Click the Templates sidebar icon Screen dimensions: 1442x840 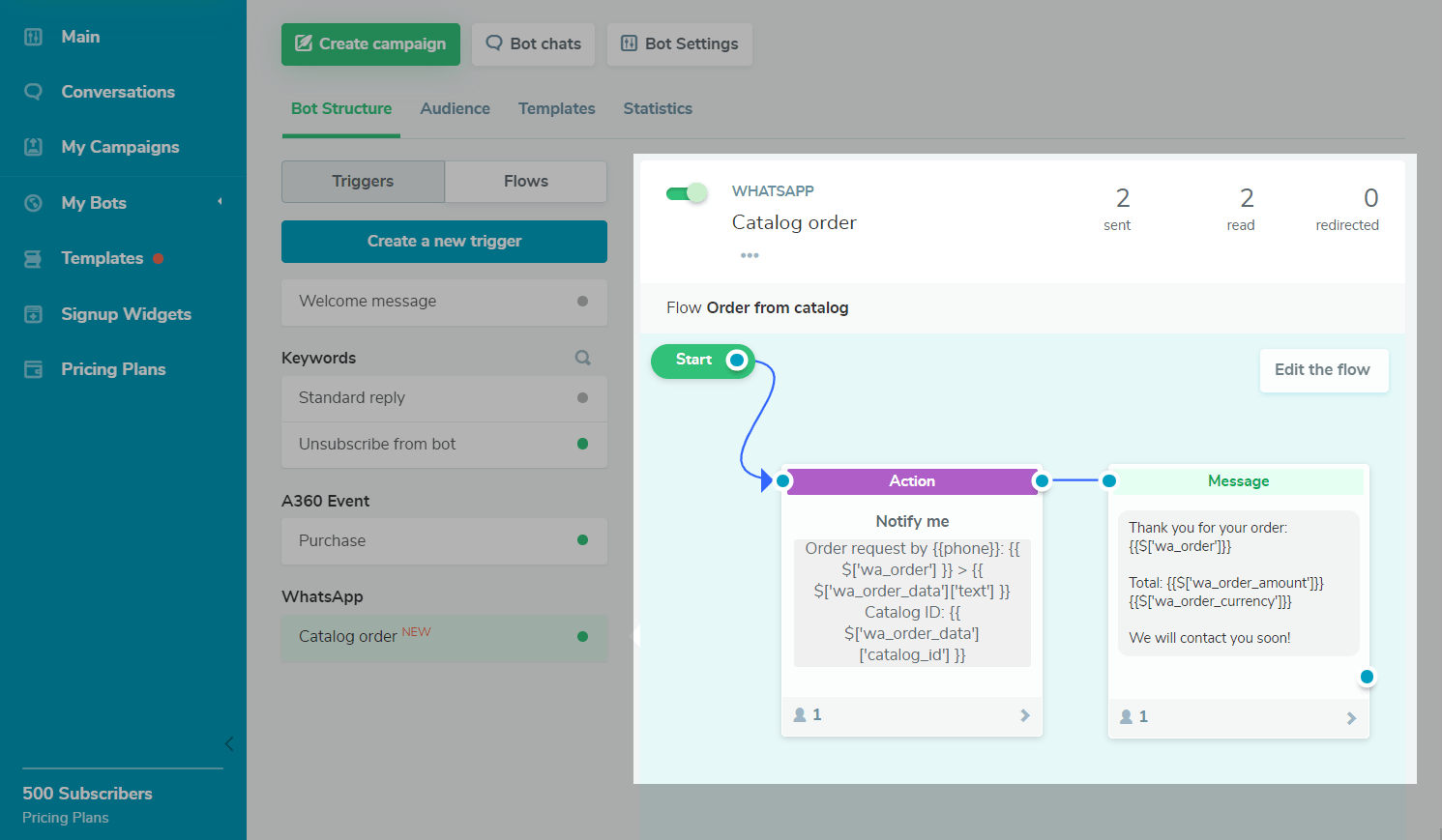[33, 258]
